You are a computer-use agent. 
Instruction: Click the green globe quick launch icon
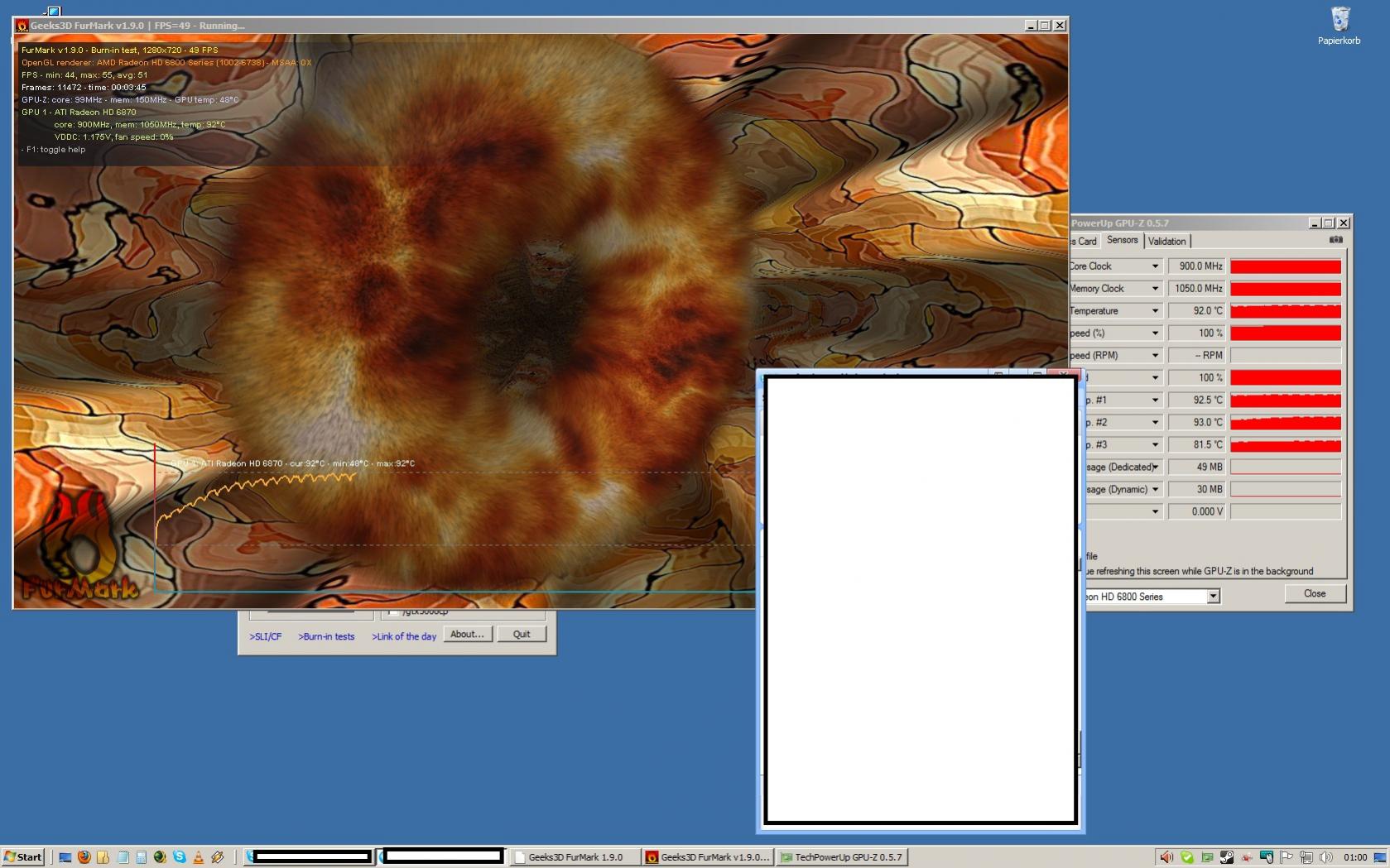pyautogui.click(x=160, y=857)
